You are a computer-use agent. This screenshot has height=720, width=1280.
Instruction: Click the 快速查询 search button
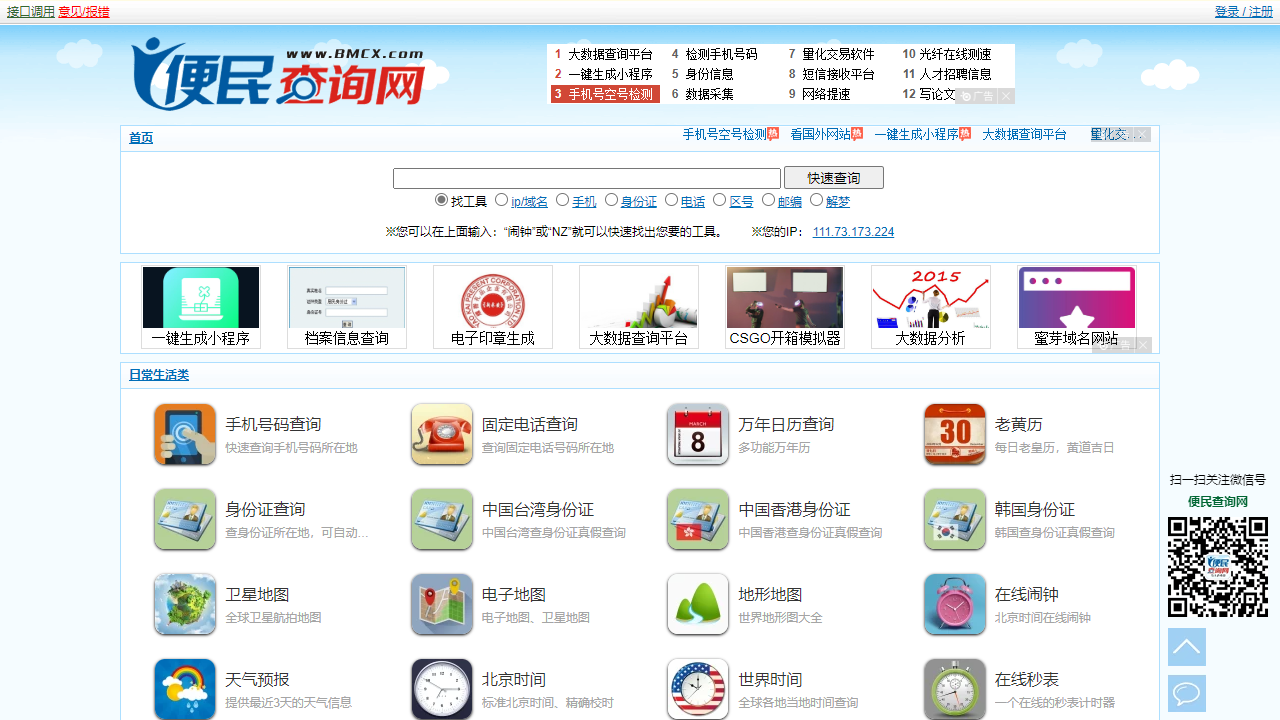pos(834,178)
